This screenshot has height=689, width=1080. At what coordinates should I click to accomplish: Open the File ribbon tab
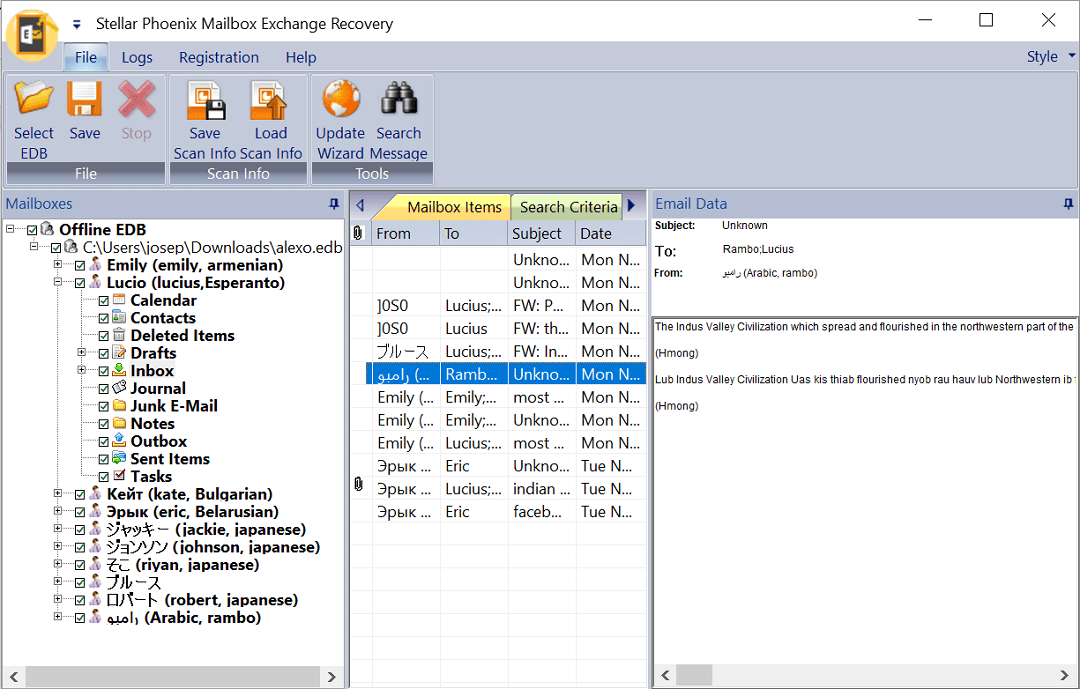pyautogui.click(x=85, y=57)
